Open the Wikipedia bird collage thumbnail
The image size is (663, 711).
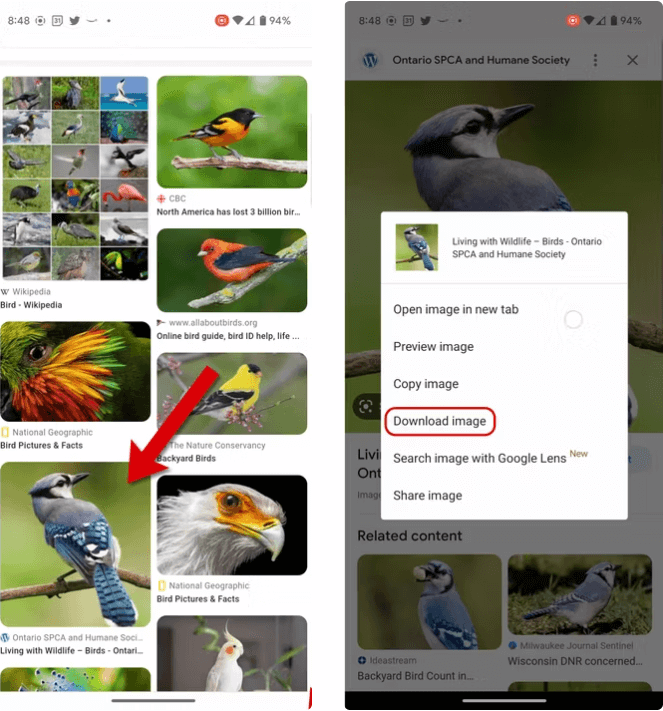pyautogui.click(x=75, y=178)
